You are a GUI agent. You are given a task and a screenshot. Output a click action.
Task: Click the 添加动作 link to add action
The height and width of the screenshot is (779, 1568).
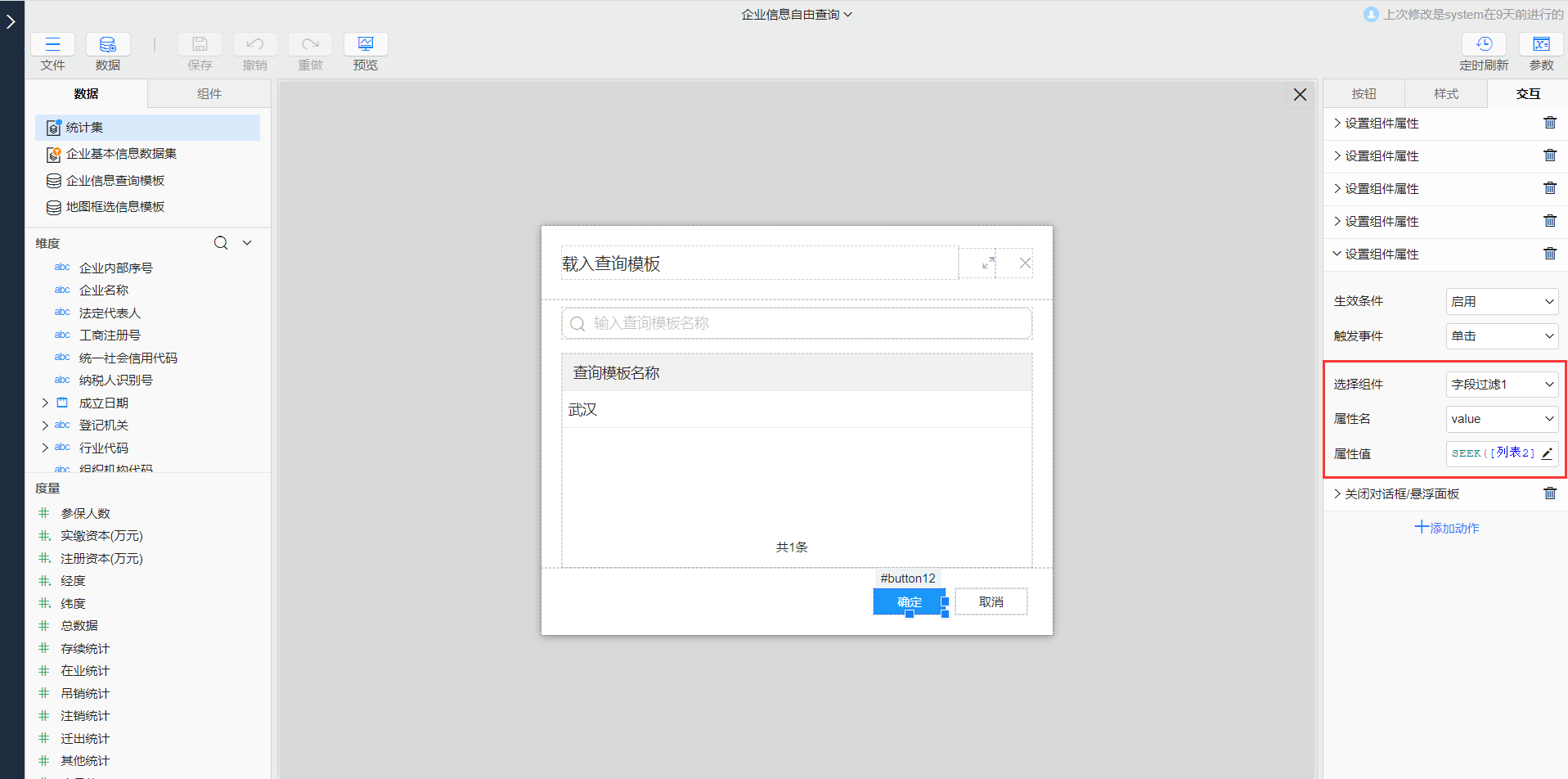tap(1446, 527)
